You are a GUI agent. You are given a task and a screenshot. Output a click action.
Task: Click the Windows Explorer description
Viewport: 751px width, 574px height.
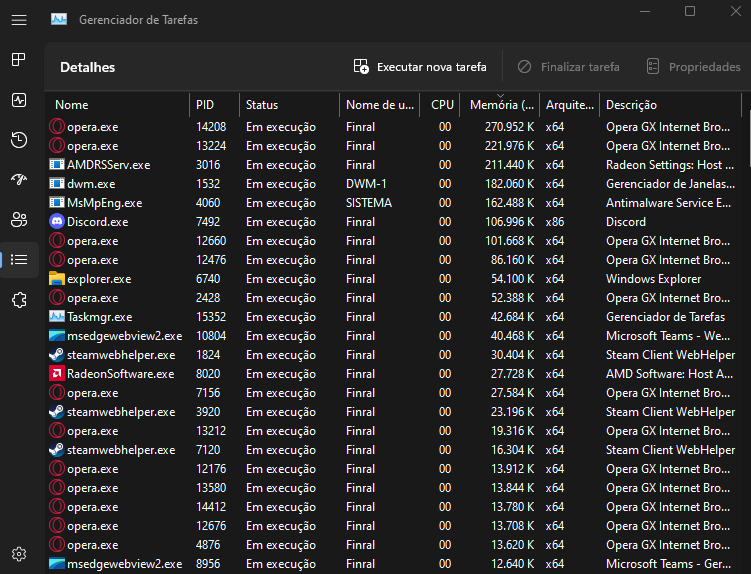(x=653, y=278)
